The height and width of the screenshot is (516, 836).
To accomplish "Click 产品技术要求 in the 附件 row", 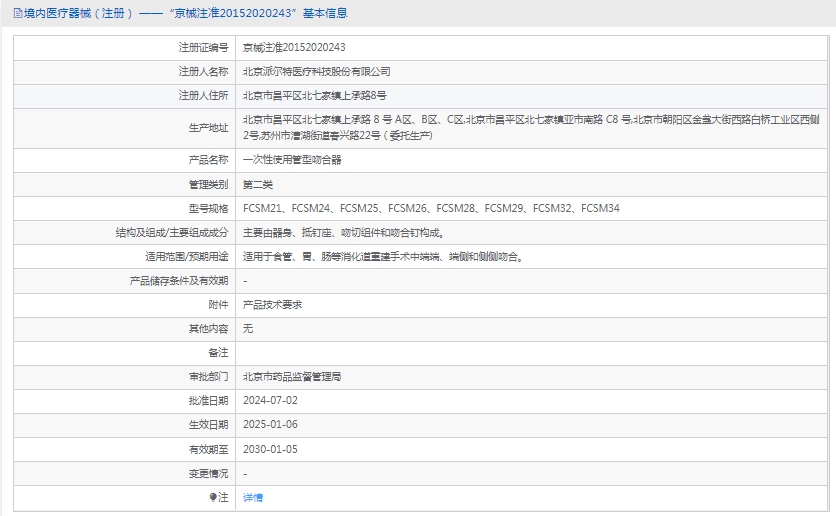I will tap(273, 304).
